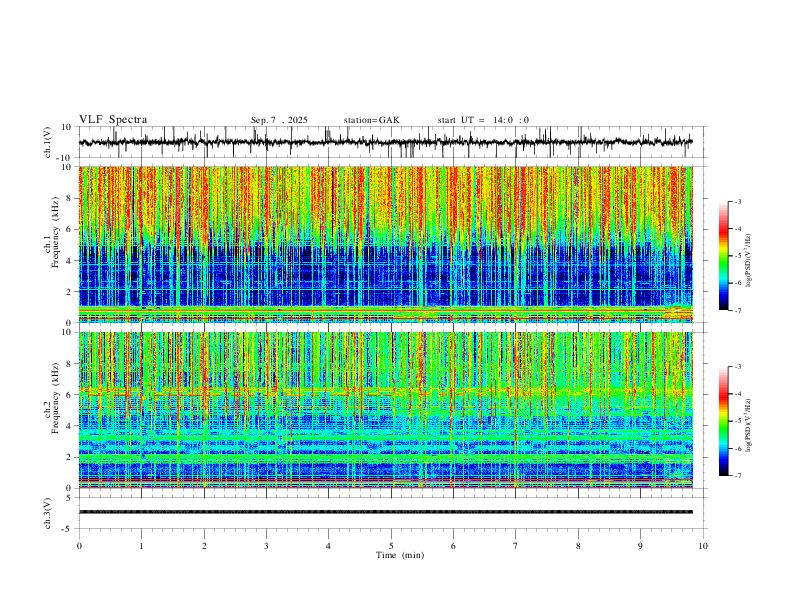Click the "Time (min)" axis label
The width and height of the screenshot is (792, 612).
click(400, 555)
